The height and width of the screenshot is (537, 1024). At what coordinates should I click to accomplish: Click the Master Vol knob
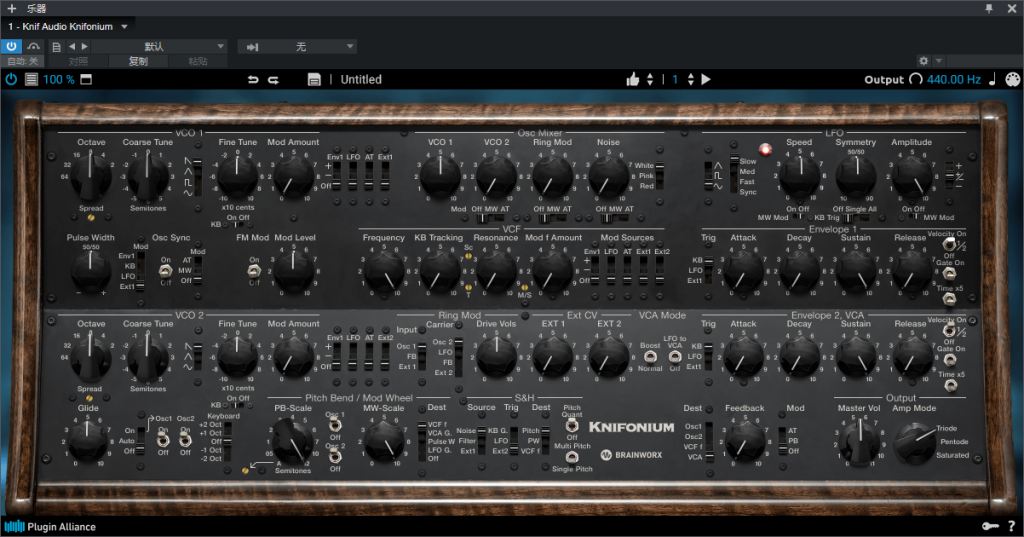pyautogui.click(x=859, y=441)
